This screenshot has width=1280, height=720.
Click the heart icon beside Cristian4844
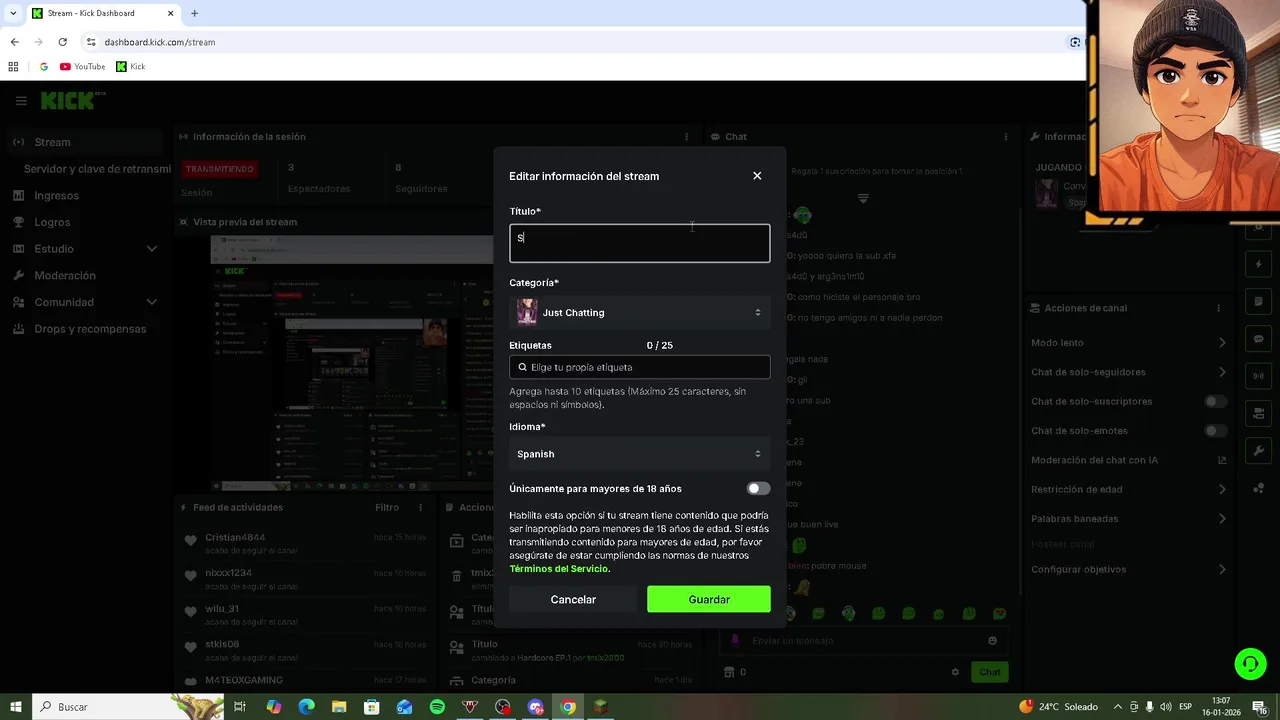point(190,541)
